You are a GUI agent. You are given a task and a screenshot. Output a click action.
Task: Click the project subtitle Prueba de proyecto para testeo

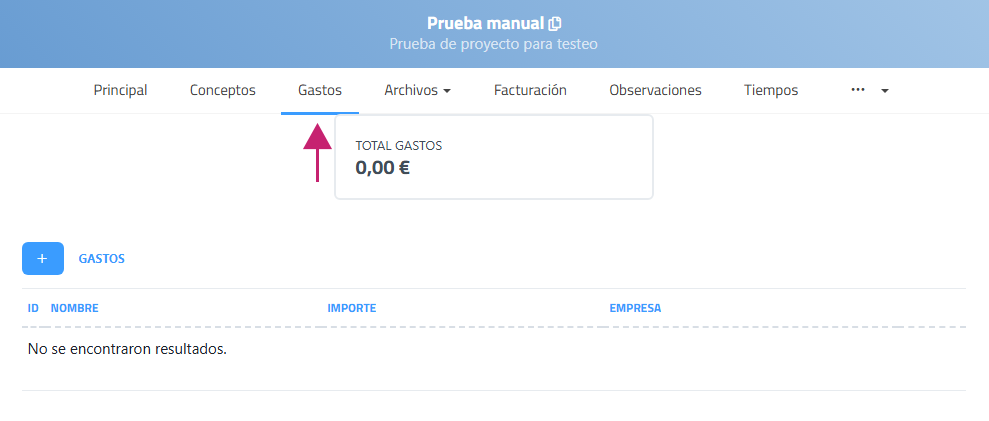click(493, 44)
